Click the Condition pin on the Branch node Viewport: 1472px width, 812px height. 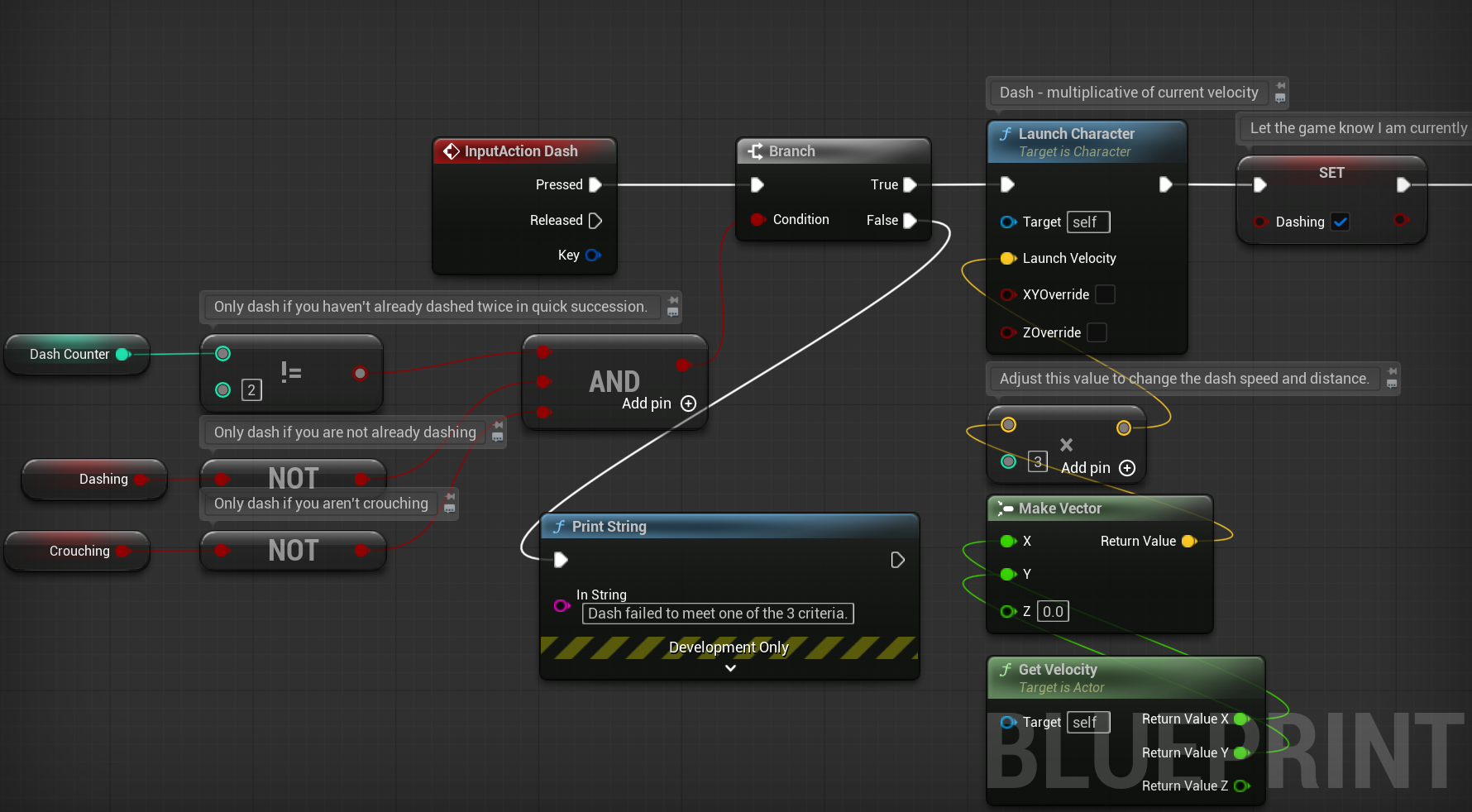coord(757,219)
